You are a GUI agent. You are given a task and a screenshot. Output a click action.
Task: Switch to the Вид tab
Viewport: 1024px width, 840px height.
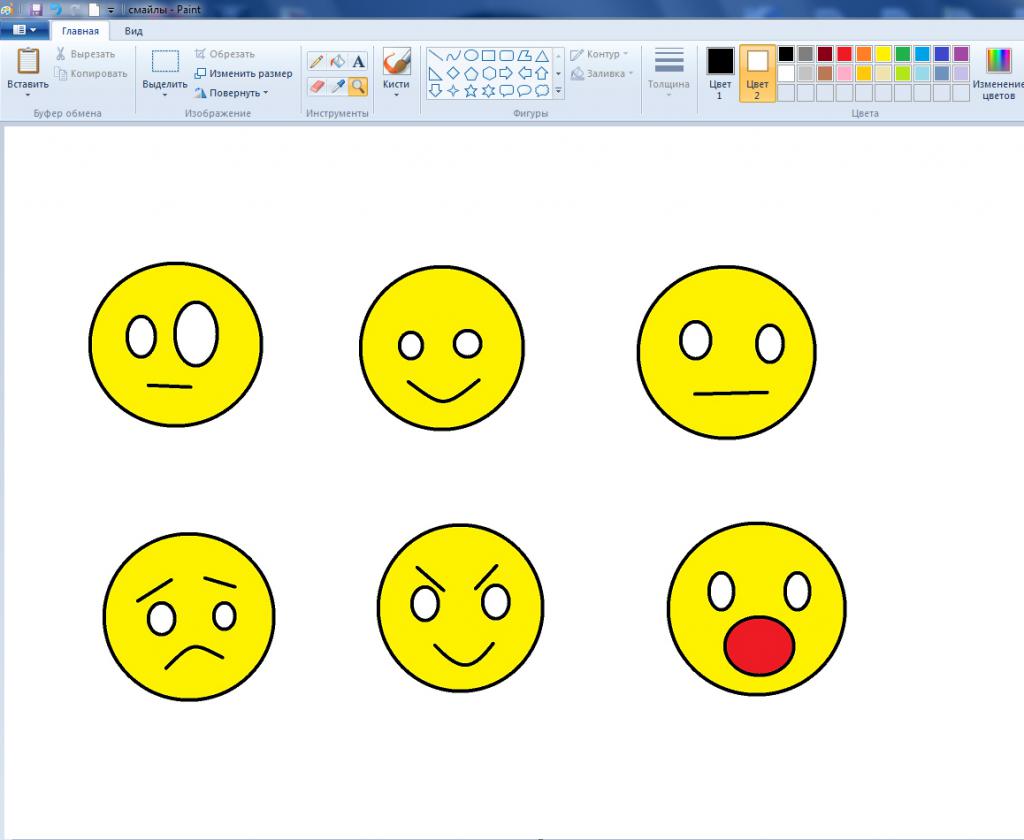click(133, 31)
